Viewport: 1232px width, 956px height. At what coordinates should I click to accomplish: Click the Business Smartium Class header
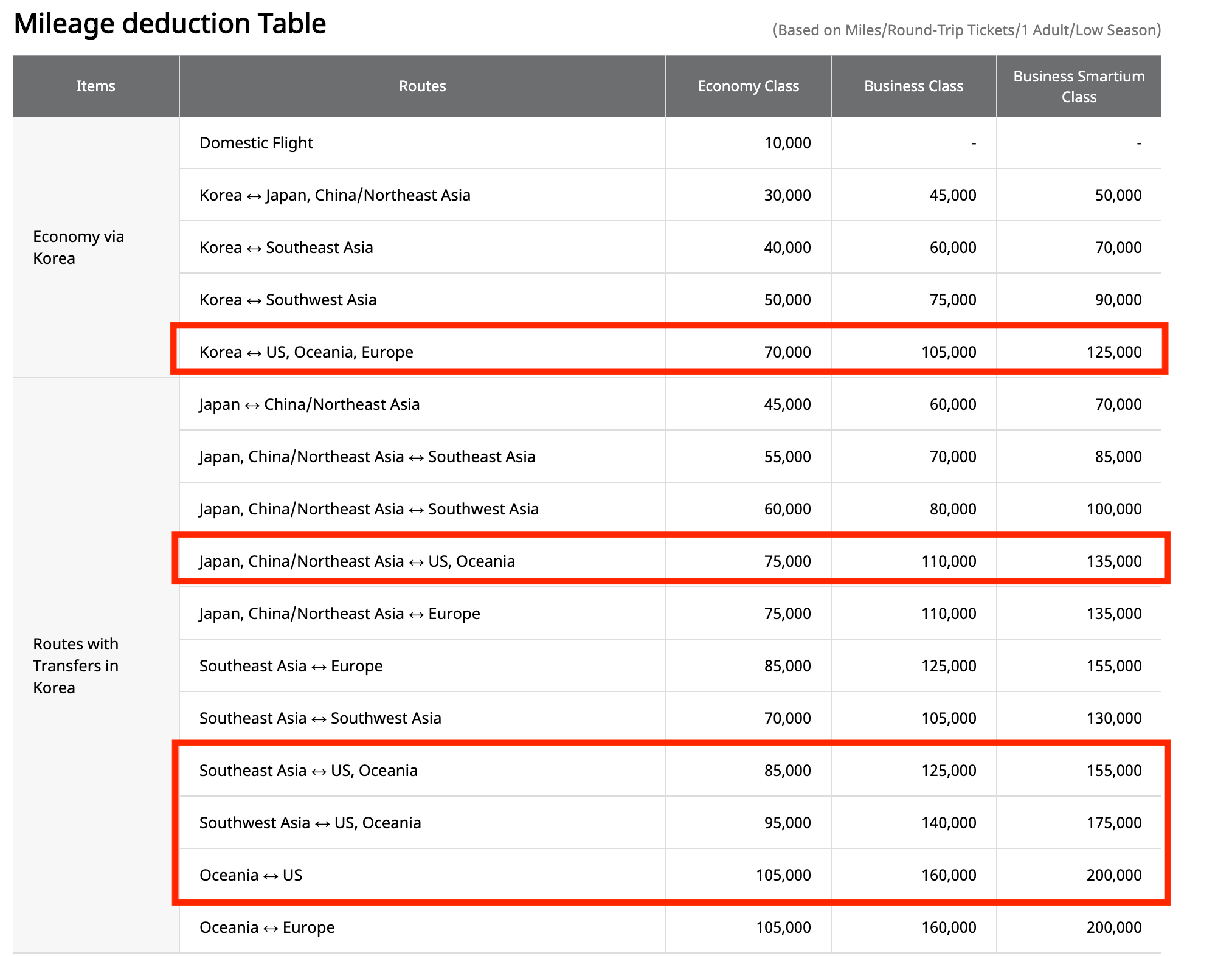point(1079,86)
